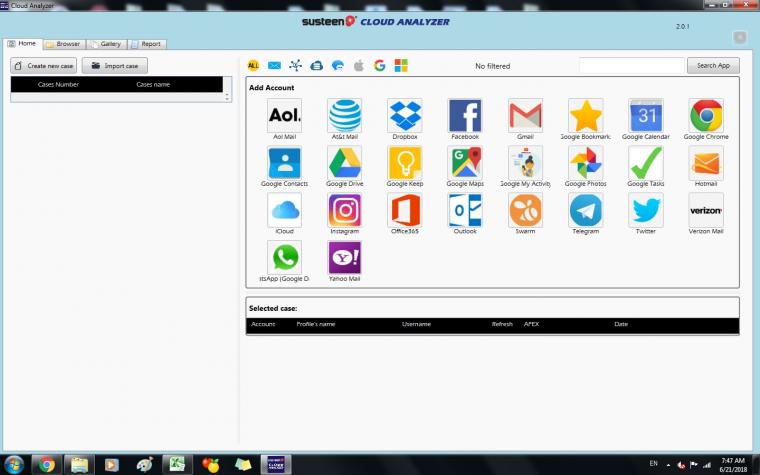Open File Explorer from taskbar

[x=79, y=465]
